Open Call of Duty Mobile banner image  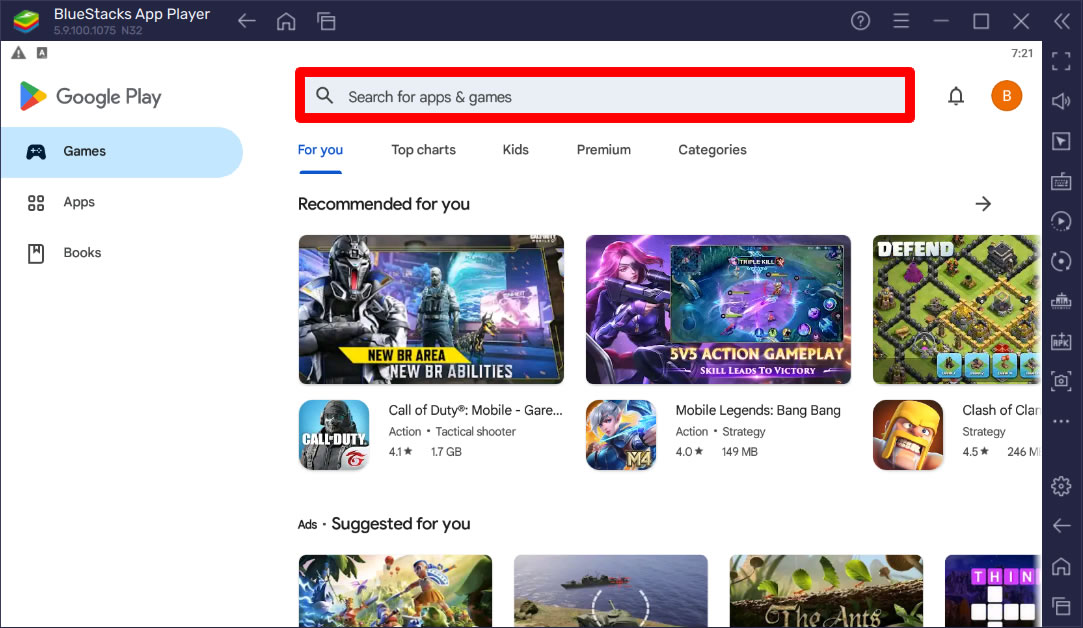[431, 310]
